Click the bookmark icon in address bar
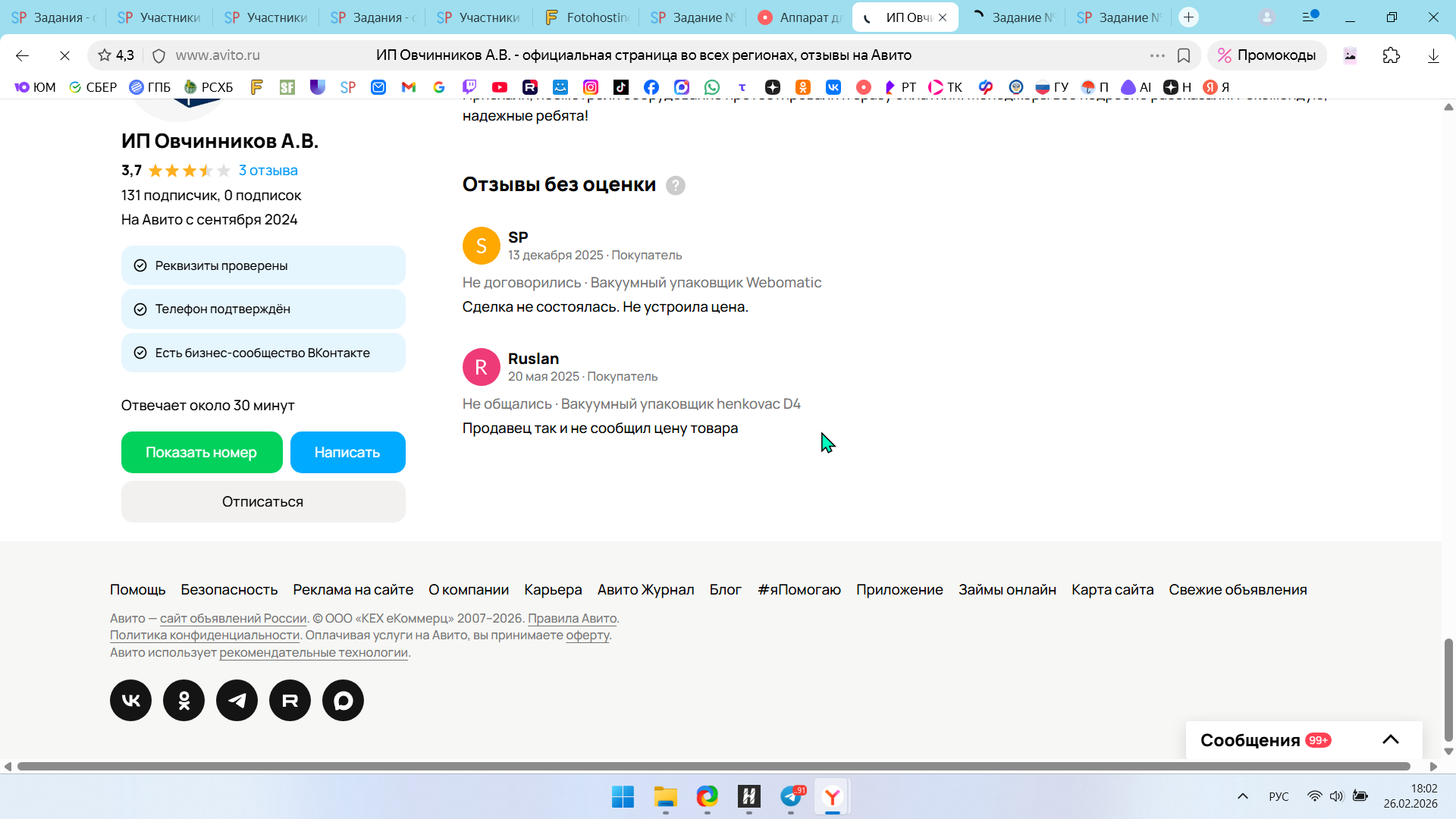The image size is (1456, 819). click(1183, 55)
